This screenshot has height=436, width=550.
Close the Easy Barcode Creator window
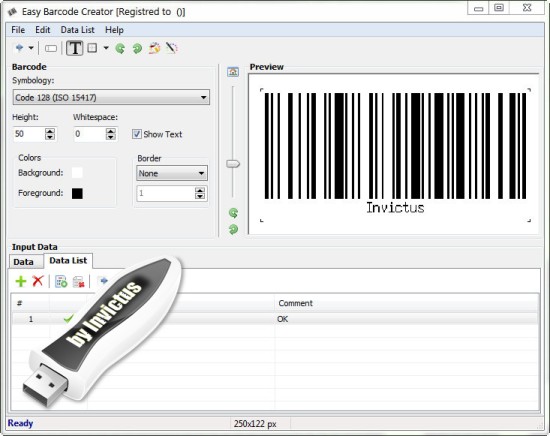click(x=527, y=8)
